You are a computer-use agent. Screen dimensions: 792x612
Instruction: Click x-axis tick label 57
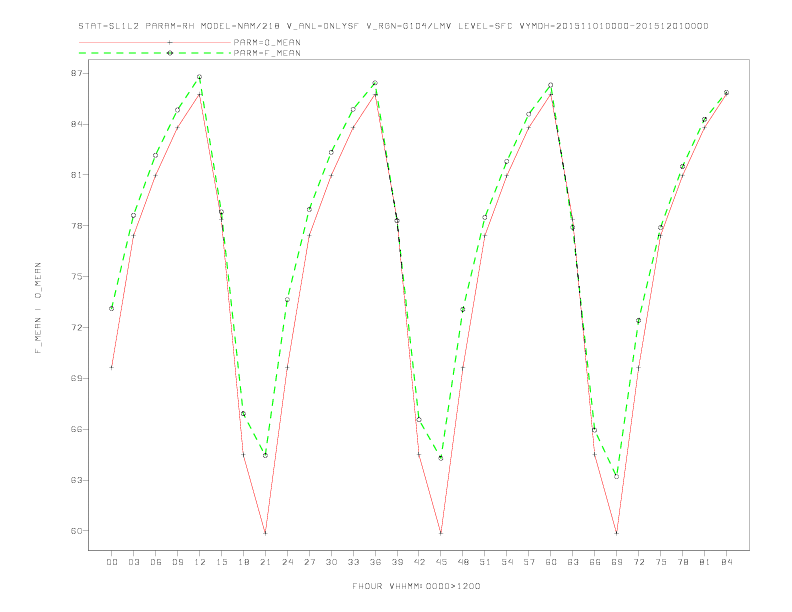529,562
